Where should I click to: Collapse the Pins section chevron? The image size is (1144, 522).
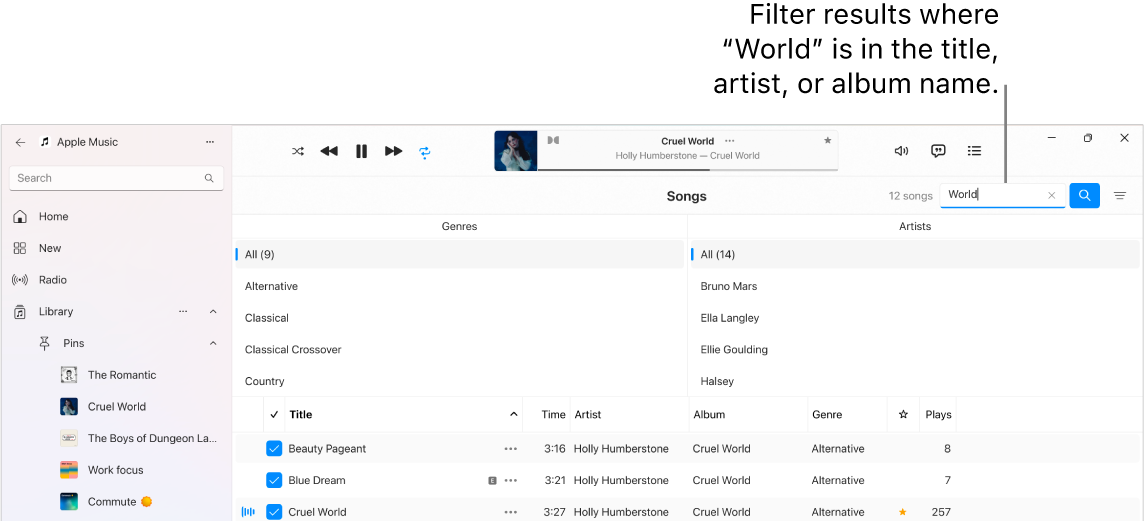coord(213,343)
